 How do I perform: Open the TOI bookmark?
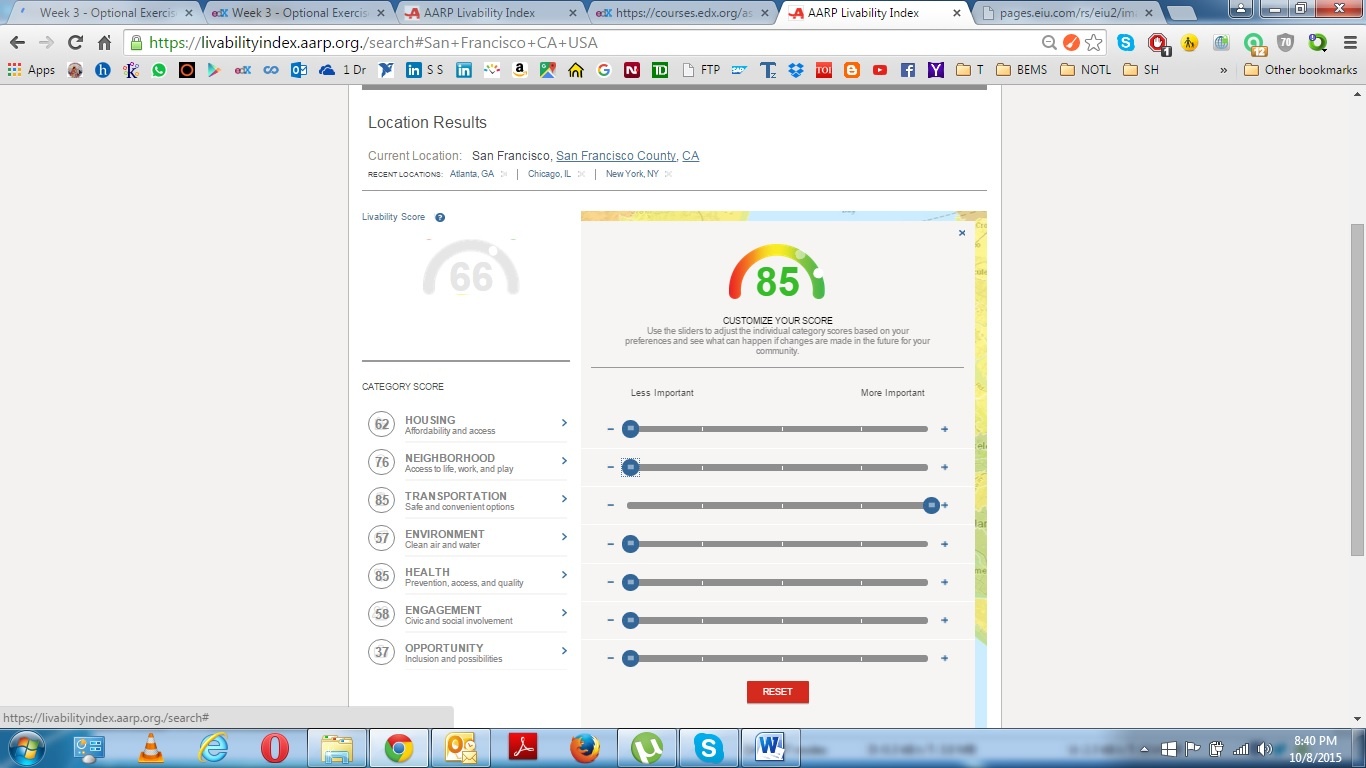[824, 70]
